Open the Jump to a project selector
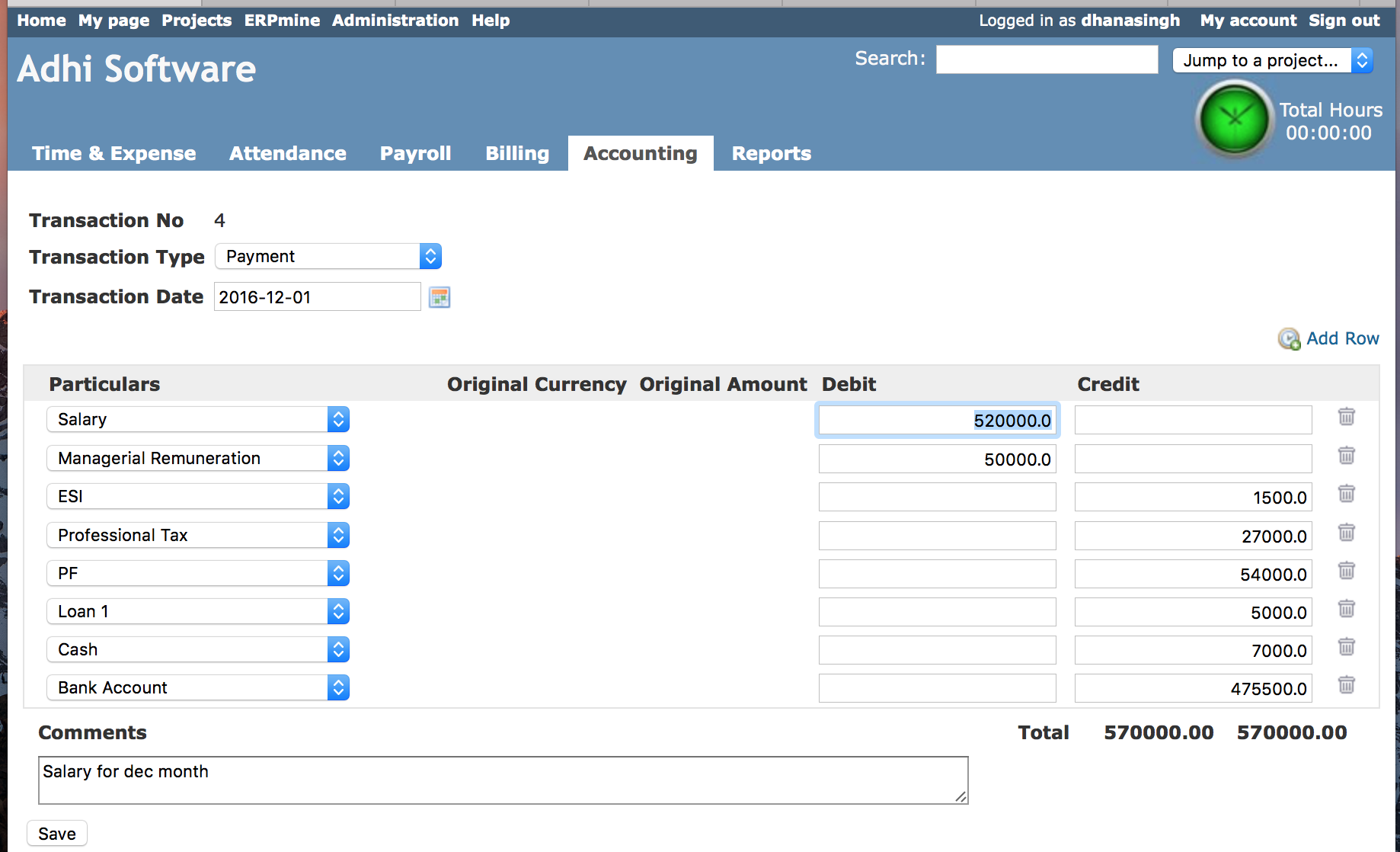Image resolution: width=1400 pixels, height=852 pixels. coord(1273,60)
